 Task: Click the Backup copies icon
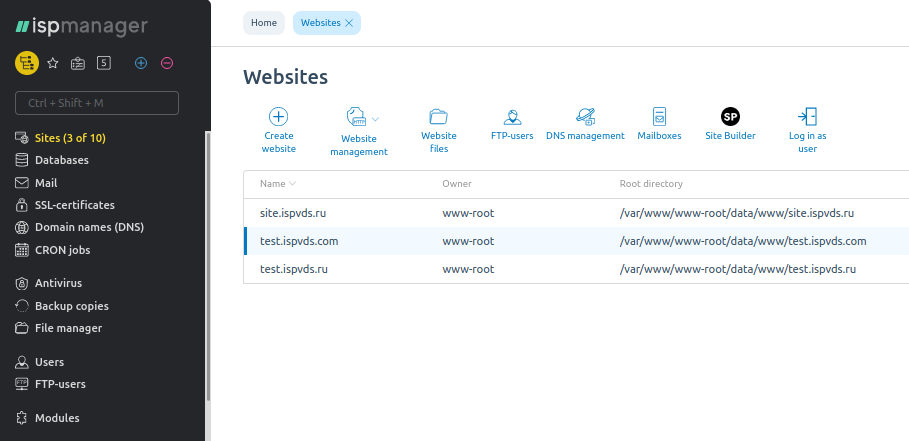click(x=21, y=306)
